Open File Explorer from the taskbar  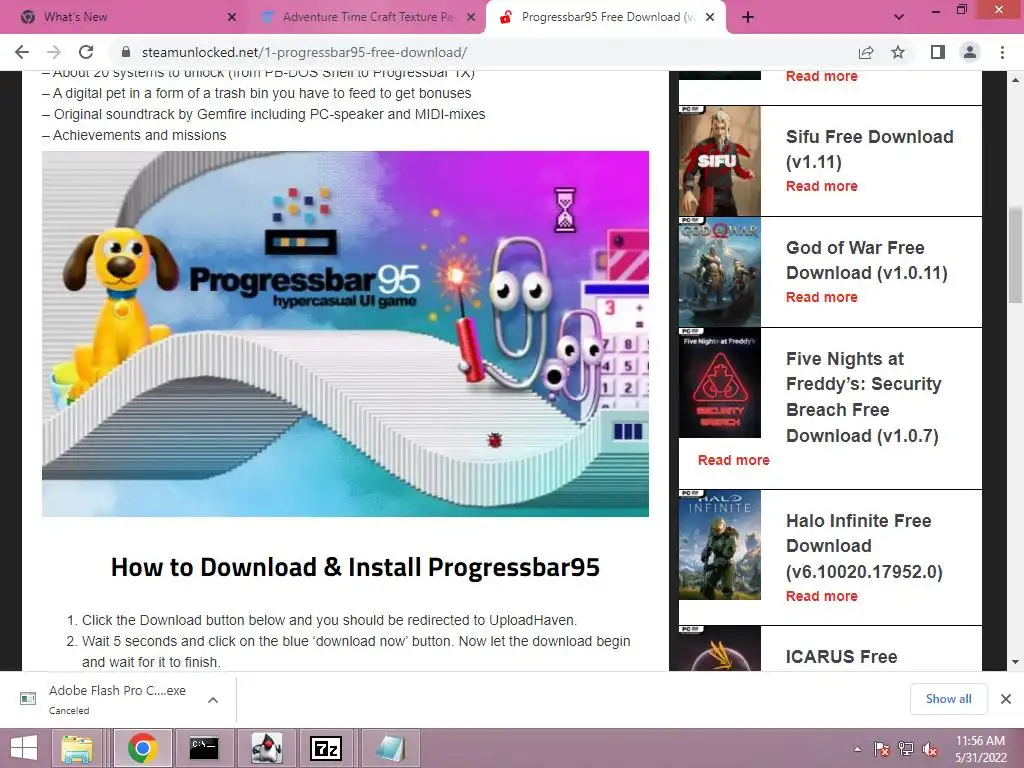[77, 748]
